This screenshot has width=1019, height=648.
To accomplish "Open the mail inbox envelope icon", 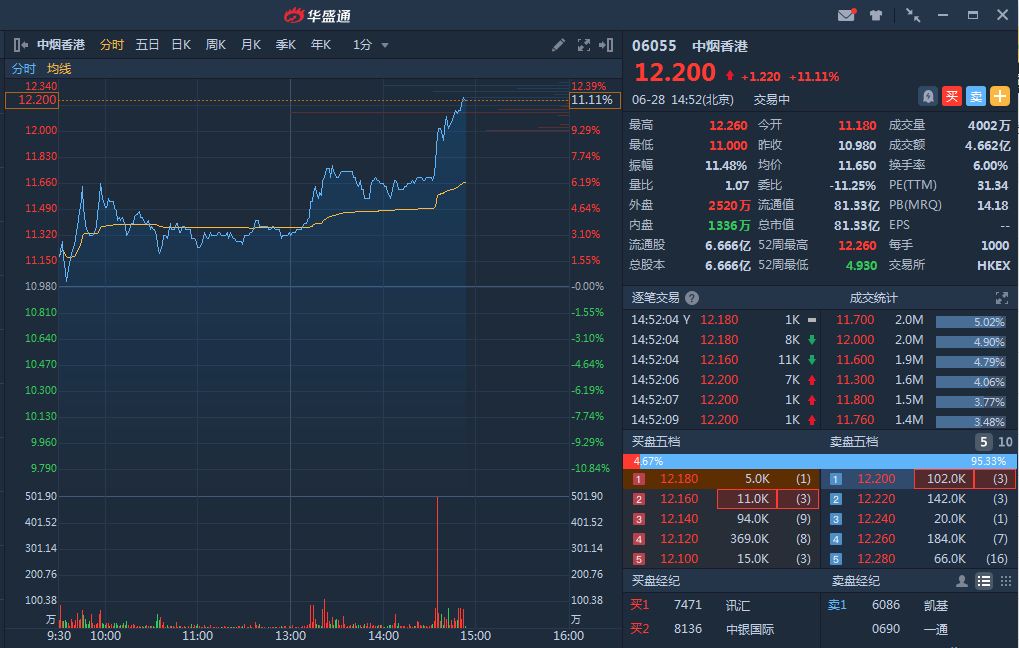I will click(x=846, y=15).
